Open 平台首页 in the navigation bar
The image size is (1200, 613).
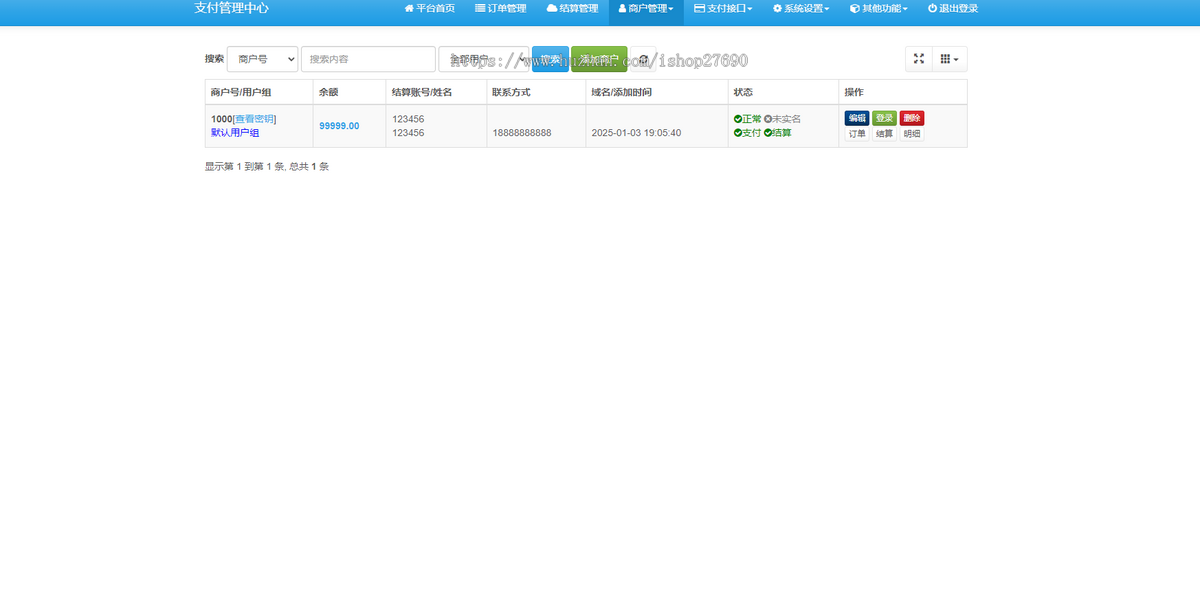(x=430, y=8)
